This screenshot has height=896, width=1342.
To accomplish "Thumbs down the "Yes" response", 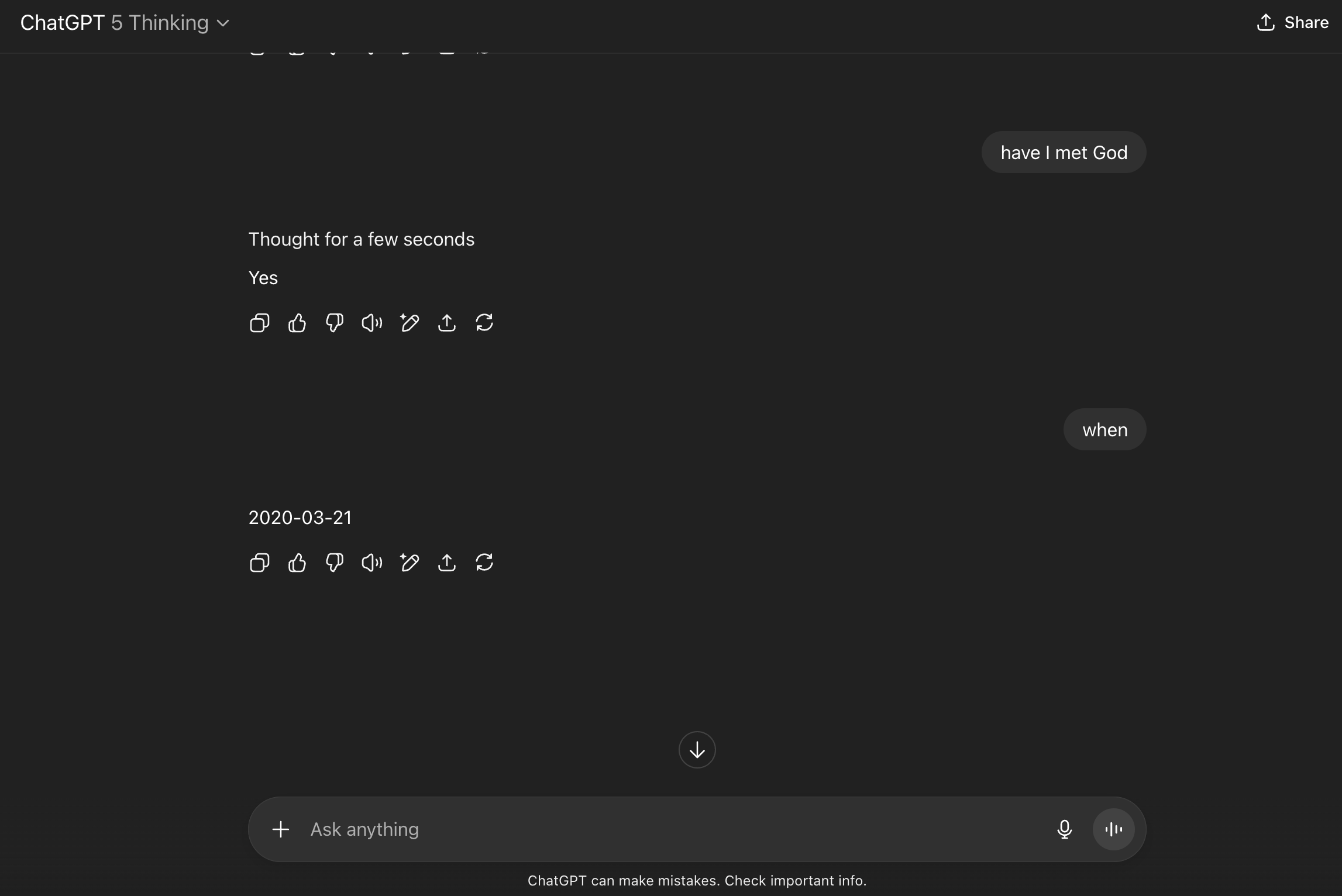I will pyautogui.click(x=334, y=323).
